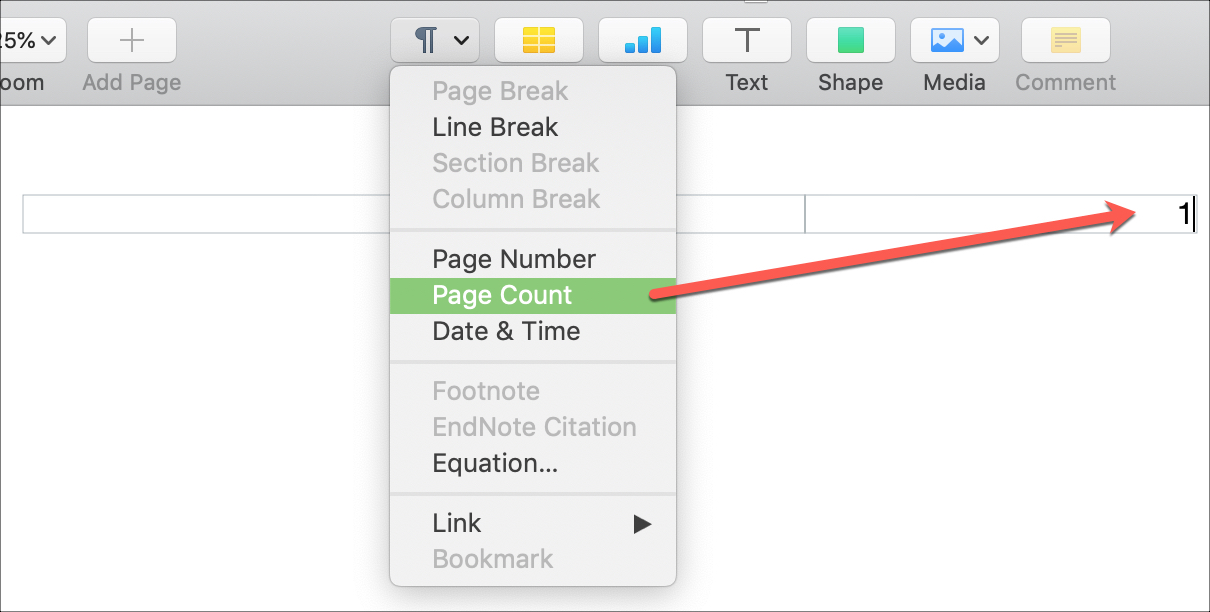Image resolution: width=1210 pixels, height=612 pixels.
Task: Click the yellow Table toolbar icon
Action: point(539,40)
